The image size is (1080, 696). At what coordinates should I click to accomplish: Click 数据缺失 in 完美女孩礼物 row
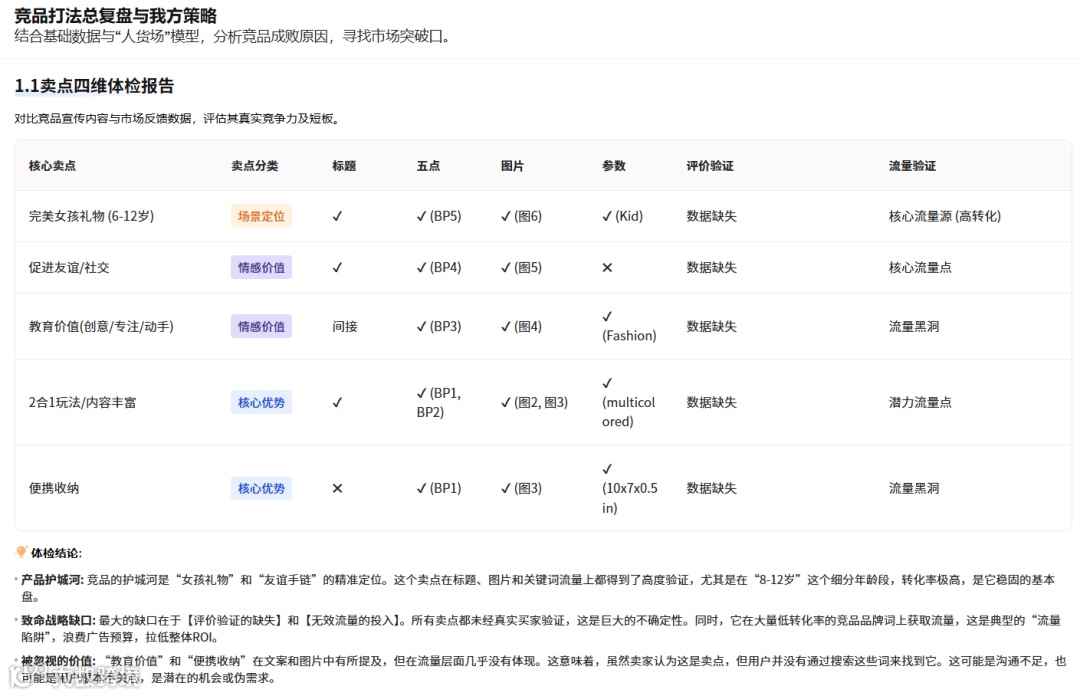(x=712, y=216)
